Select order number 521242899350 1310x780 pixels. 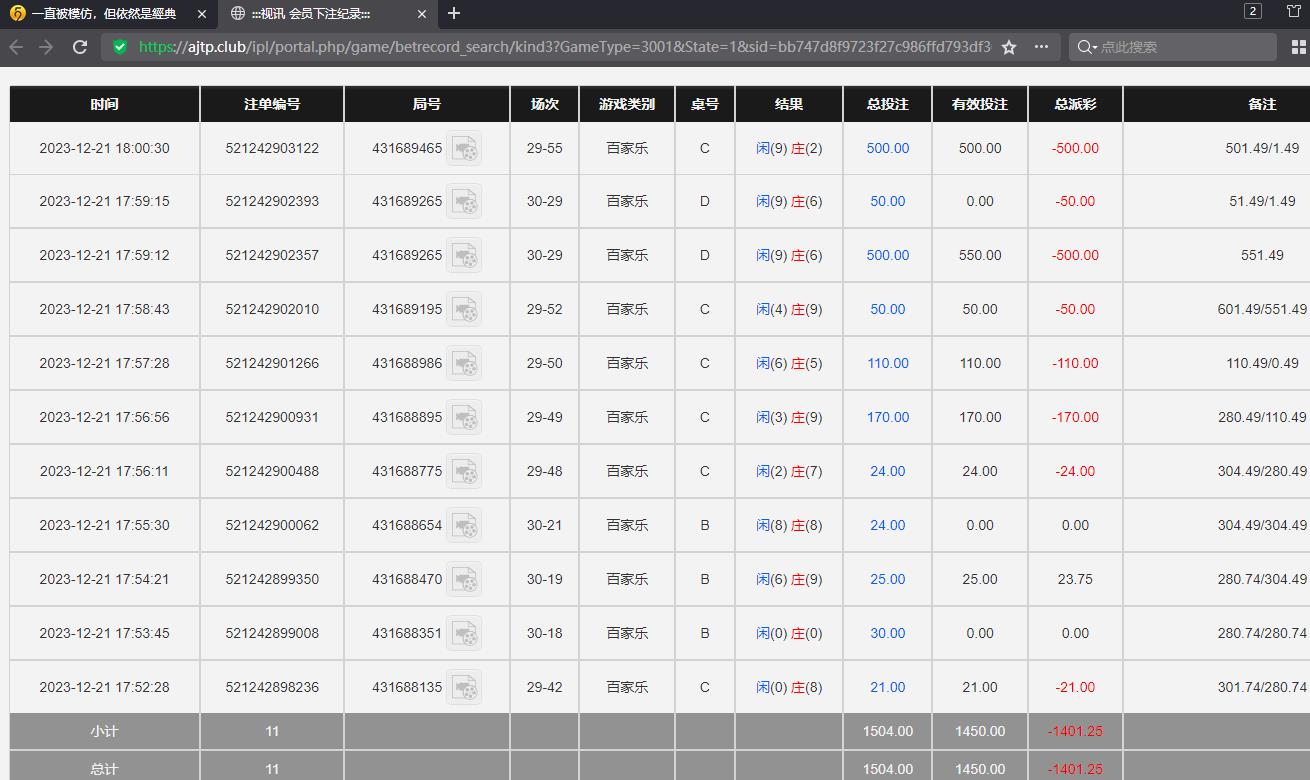tap(272, 579)
